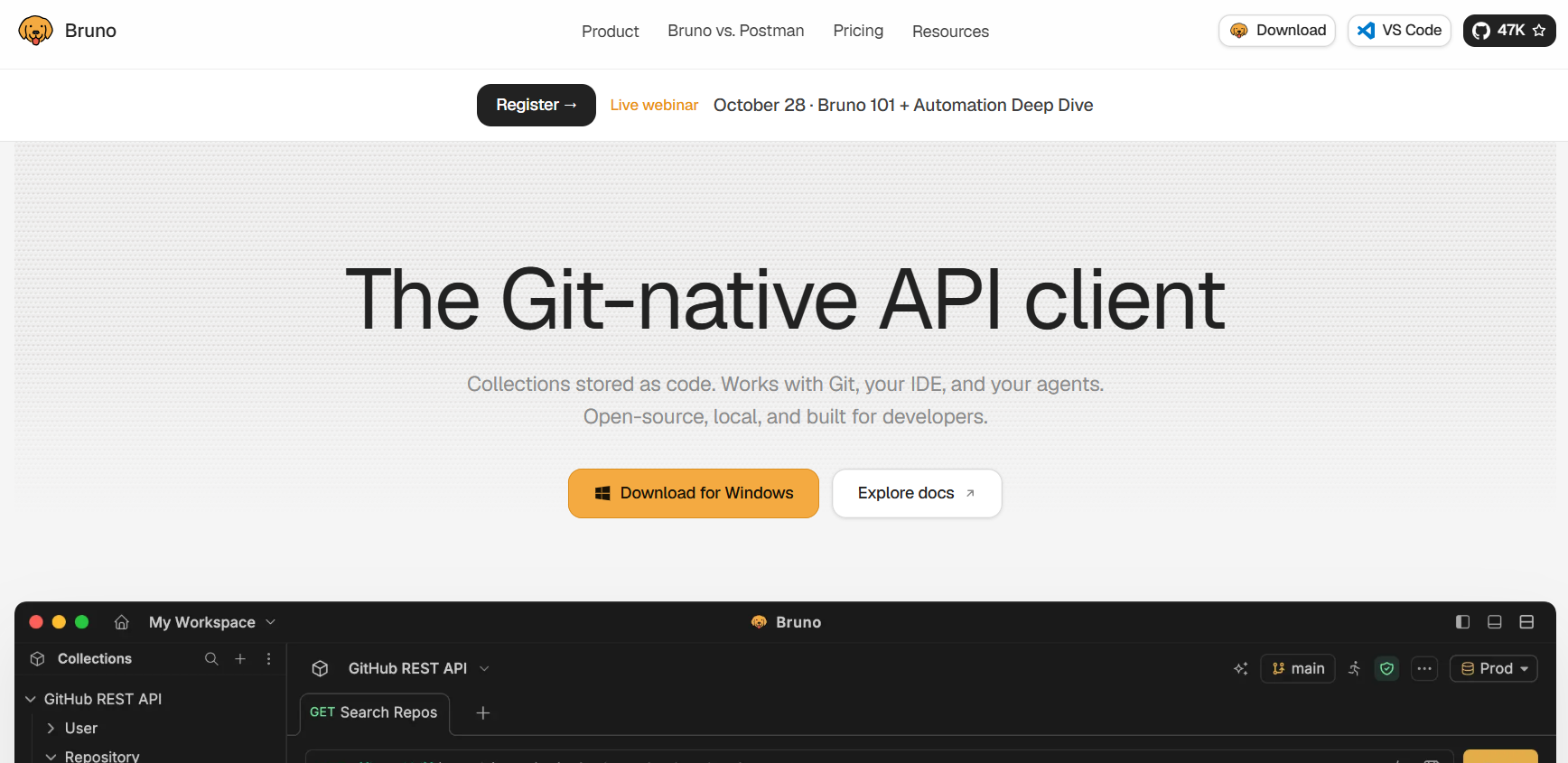The width and height of the screenshot is (1568, 763).
Task: Collapse the GitHub REST API tree folder
Action: (x=31, y=699)
